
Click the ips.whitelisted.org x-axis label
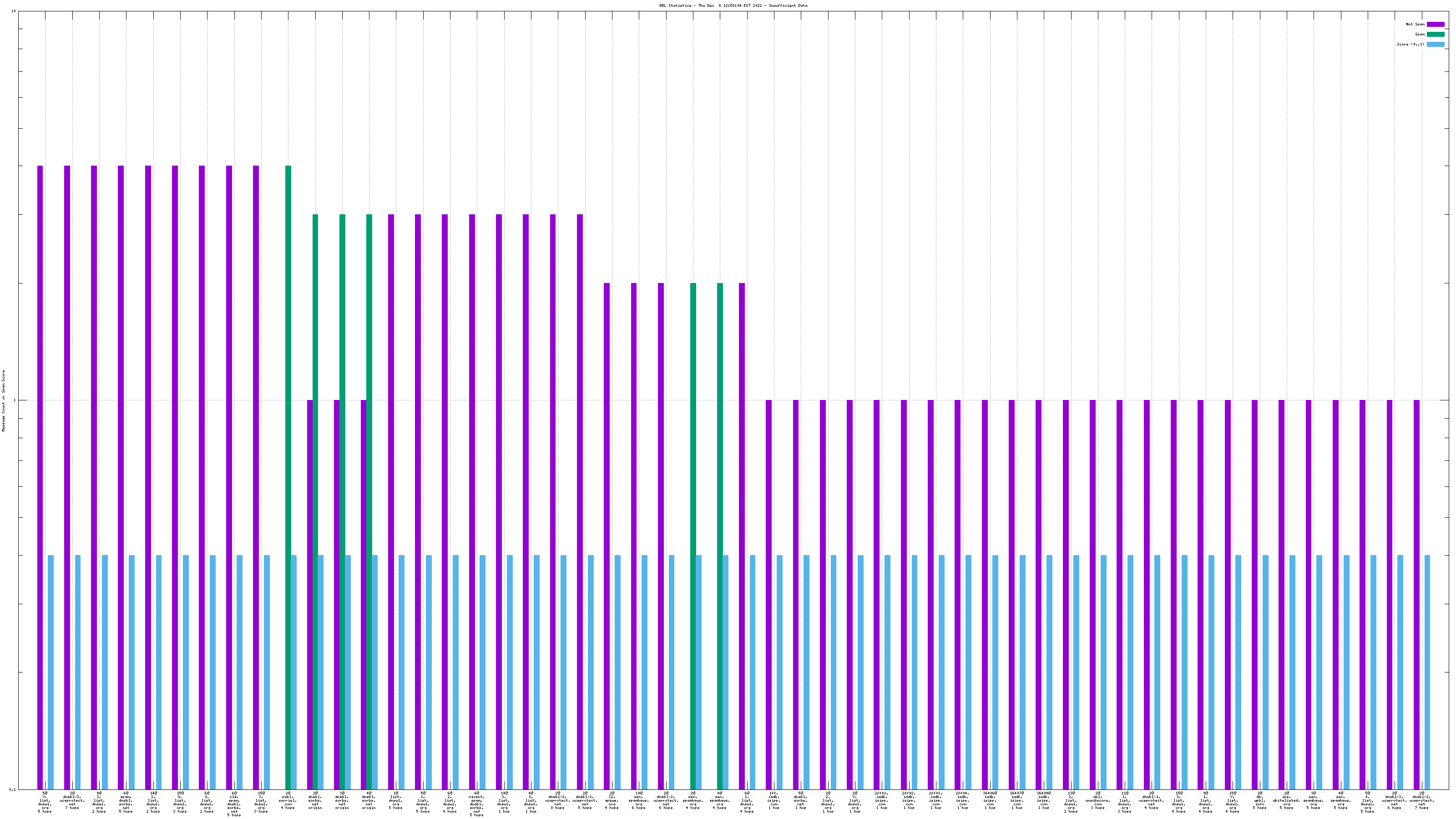[x=1286, y=800]
